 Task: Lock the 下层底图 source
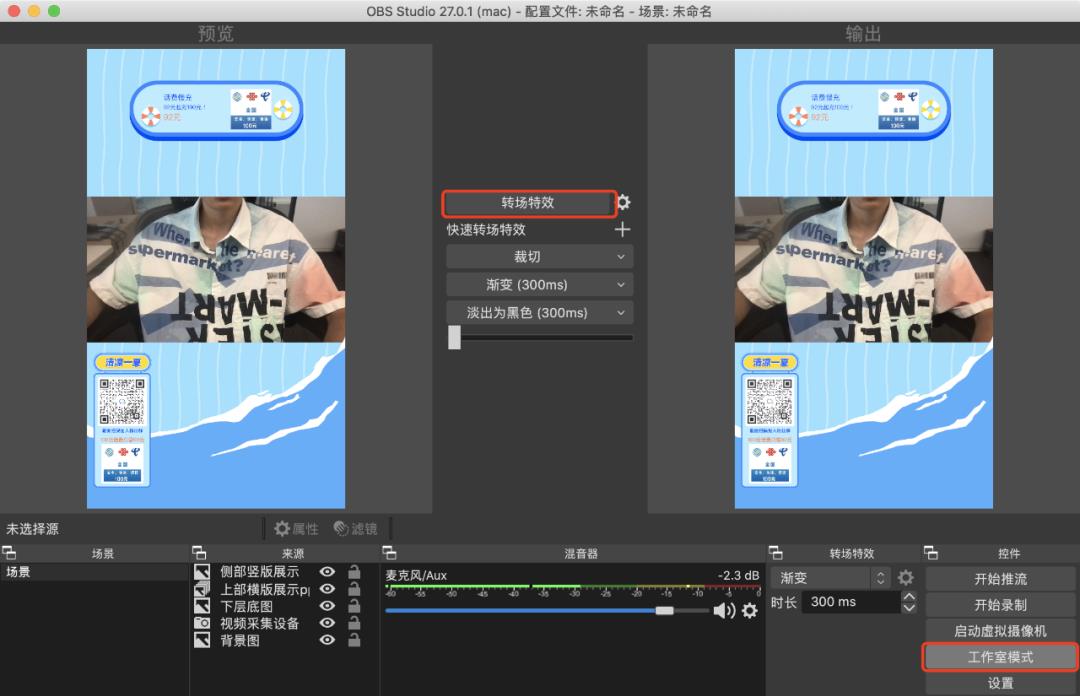coord(354,605)
